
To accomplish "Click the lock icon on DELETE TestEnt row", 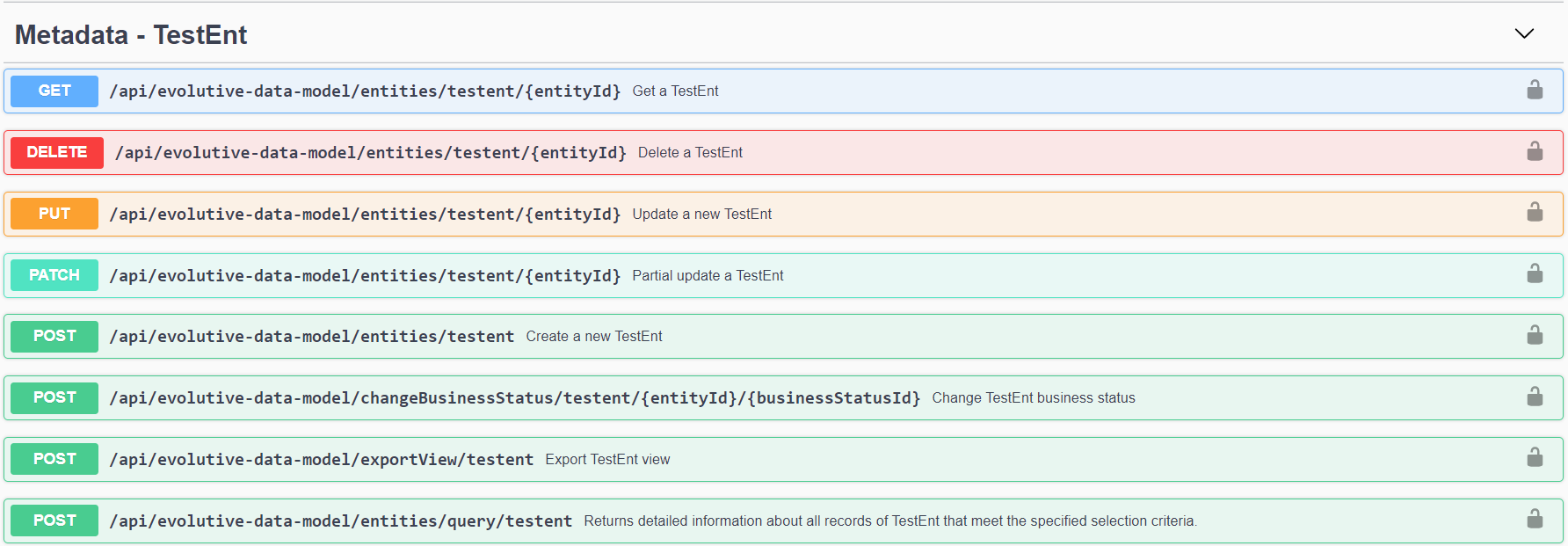I will (x=1535, y=152).
